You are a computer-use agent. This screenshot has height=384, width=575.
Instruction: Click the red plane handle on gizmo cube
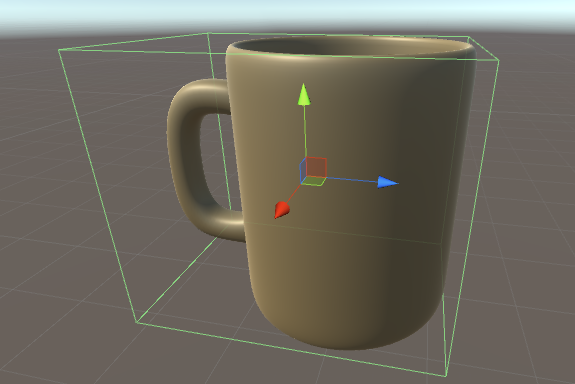(316, 167)
